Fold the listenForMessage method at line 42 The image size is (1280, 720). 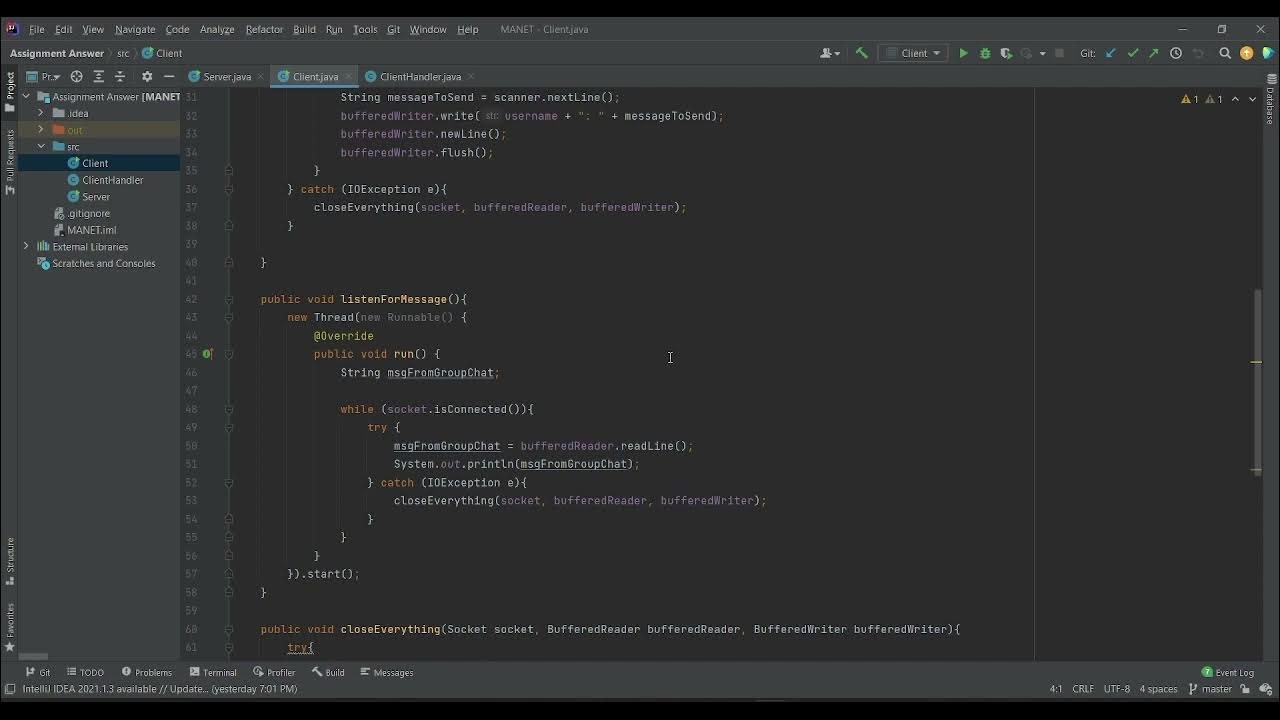click(x=229, y=299)
